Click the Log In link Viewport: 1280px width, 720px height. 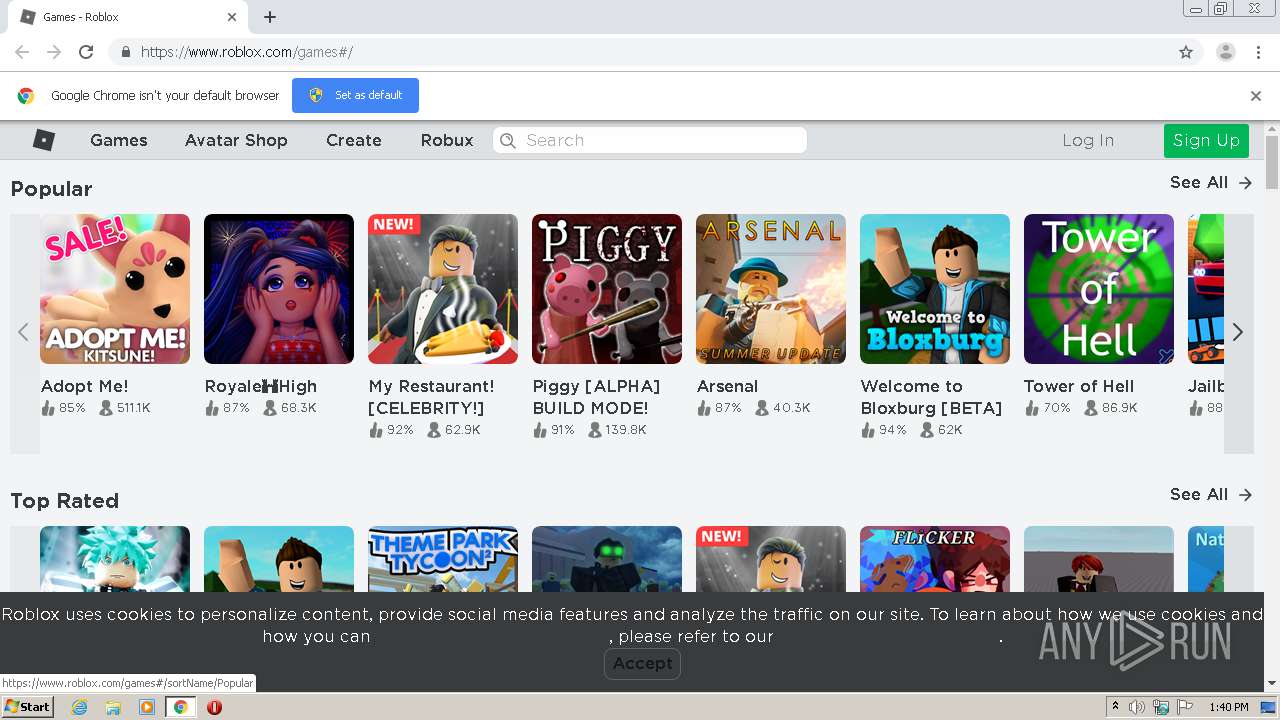pos(1088,140)
